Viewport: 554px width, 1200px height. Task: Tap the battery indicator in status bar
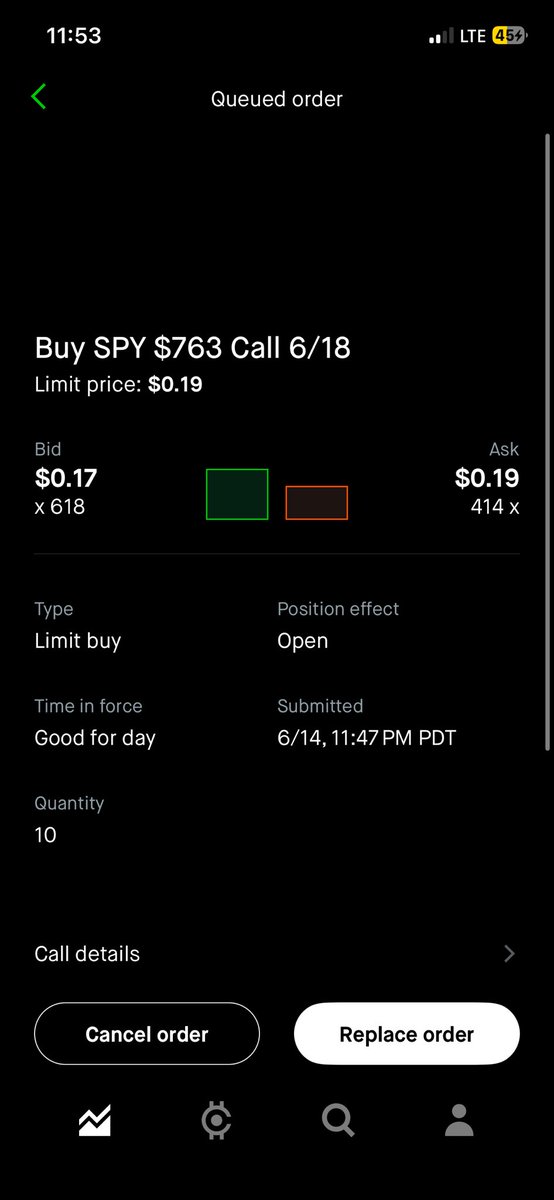point(508,36)
